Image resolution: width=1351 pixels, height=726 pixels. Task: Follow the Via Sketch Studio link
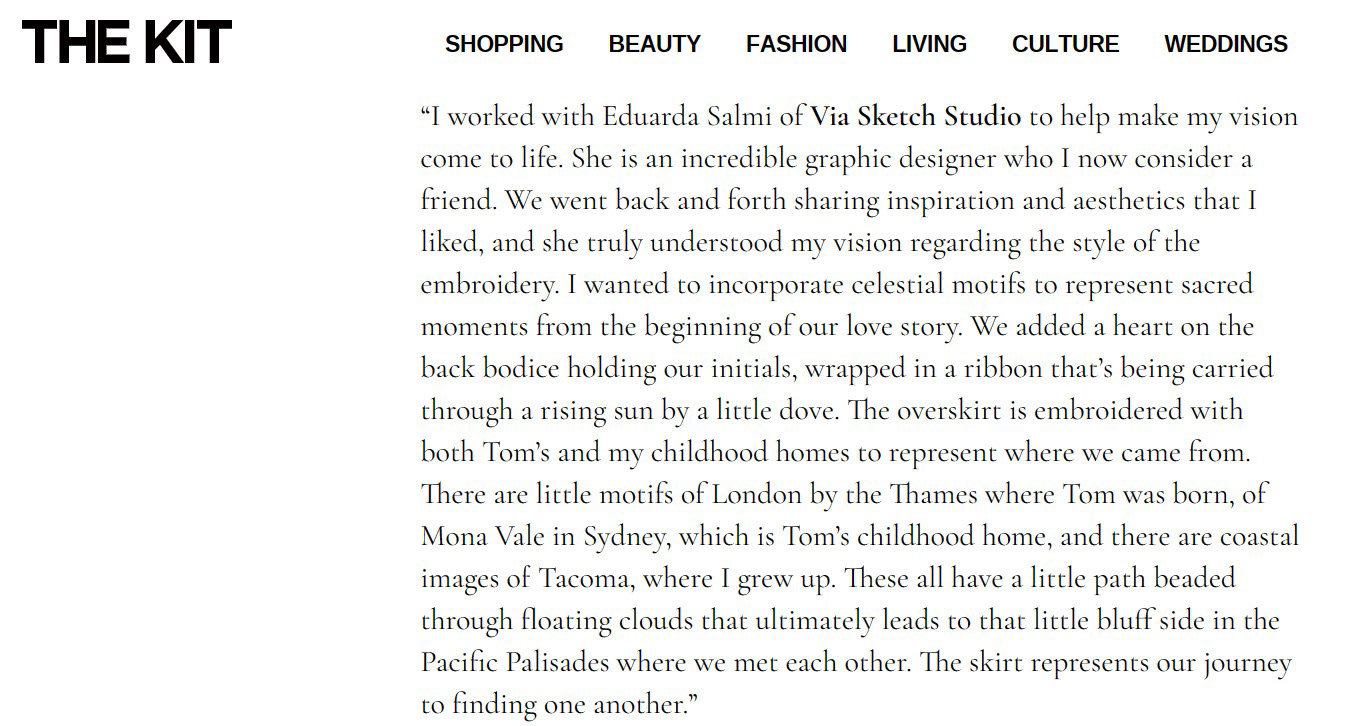tap(915, 117)
